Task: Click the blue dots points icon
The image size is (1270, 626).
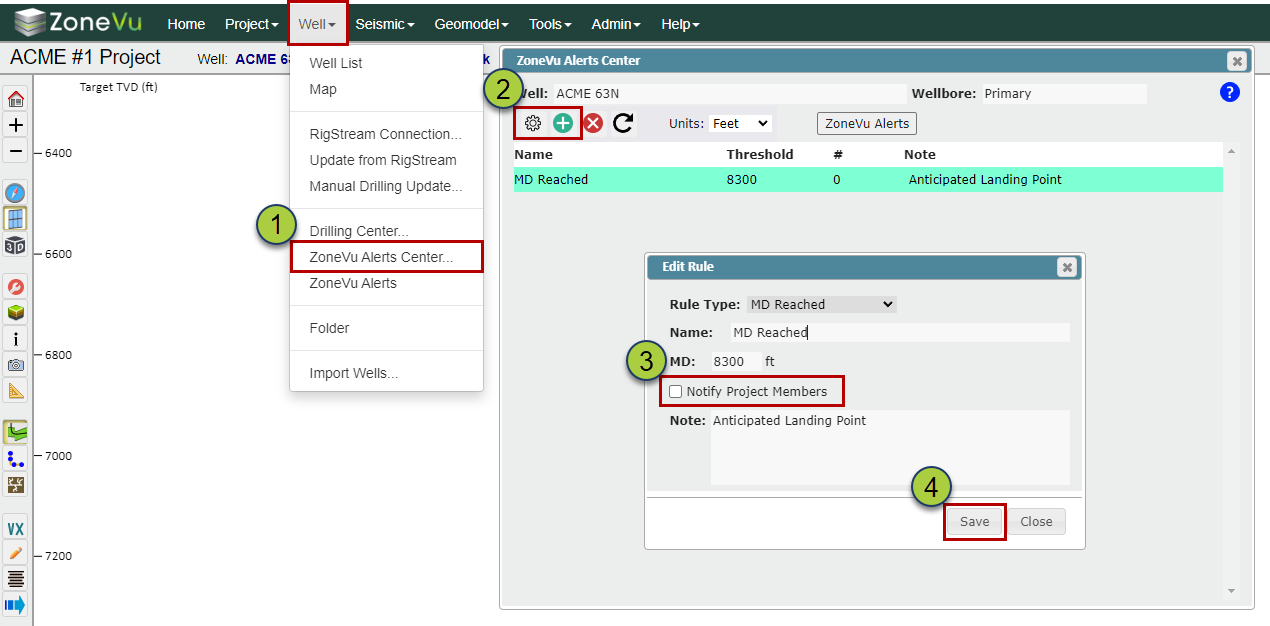Action: click(16, 458)
